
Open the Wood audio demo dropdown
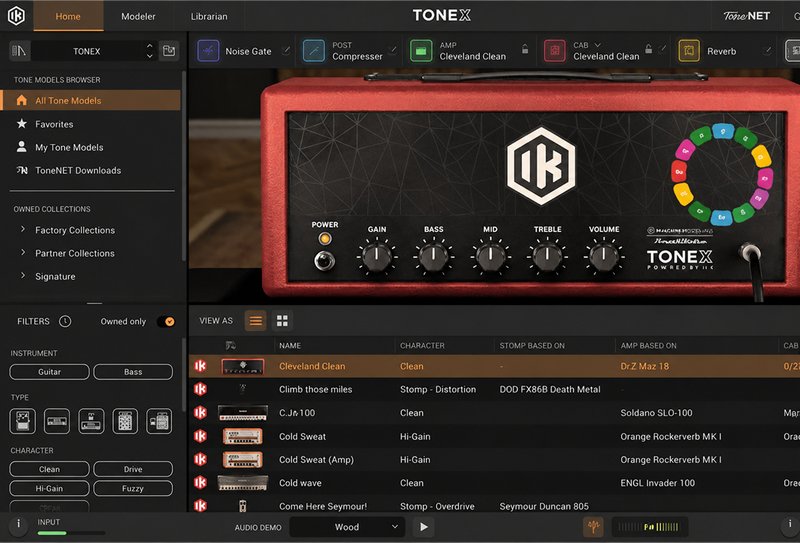click(347, 527)
